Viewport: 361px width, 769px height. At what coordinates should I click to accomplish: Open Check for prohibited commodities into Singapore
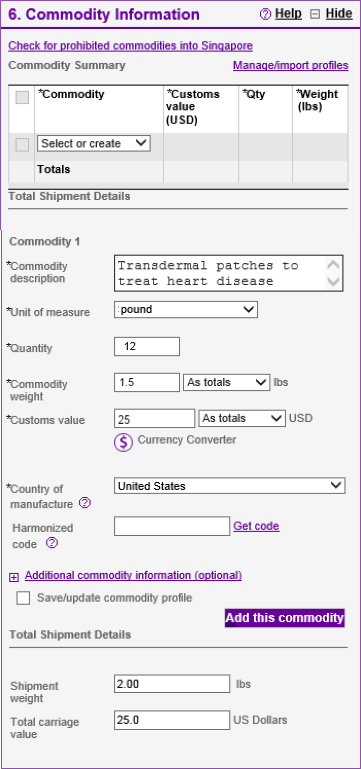(130, 46)
